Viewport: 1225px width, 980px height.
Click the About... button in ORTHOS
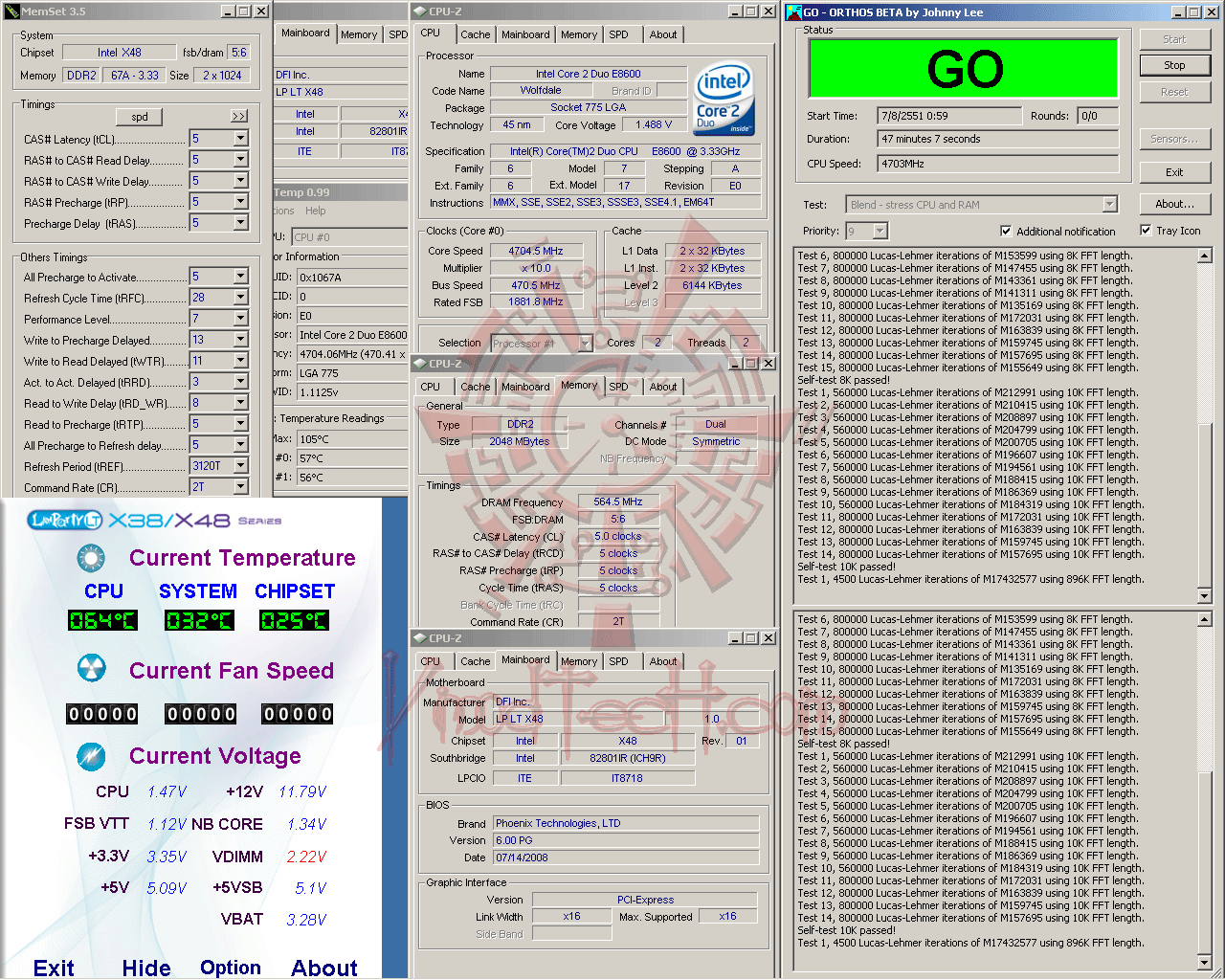[x=1174, y=204]
